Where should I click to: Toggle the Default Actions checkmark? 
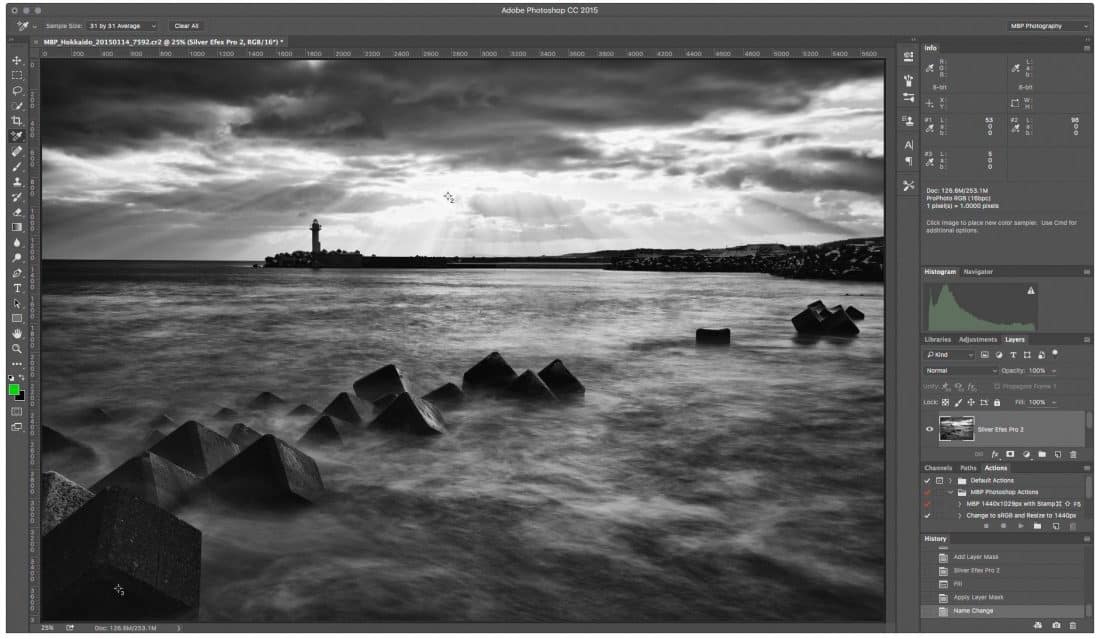tap(928, 481)
